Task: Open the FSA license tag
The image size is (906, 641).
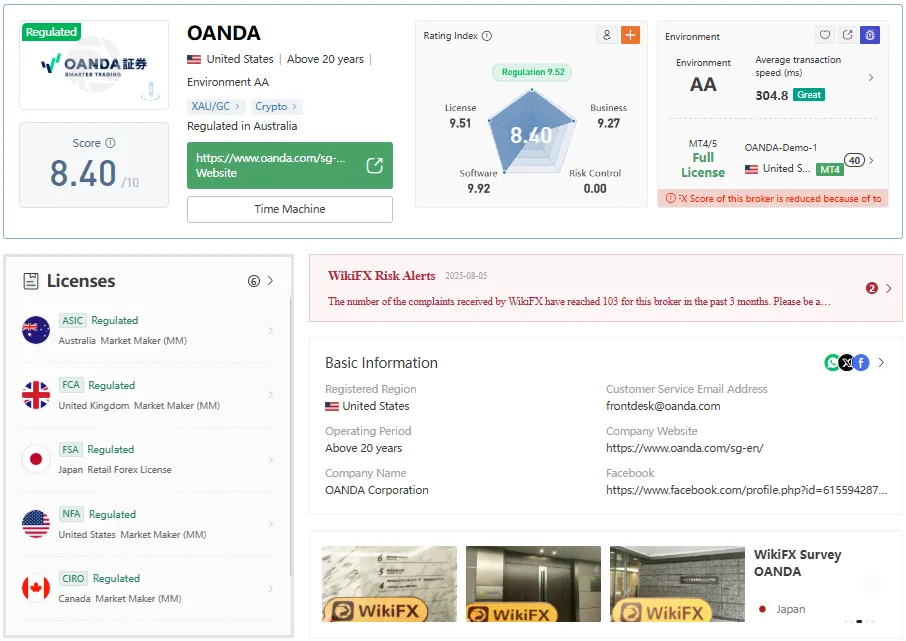Action: pos(70,449)
